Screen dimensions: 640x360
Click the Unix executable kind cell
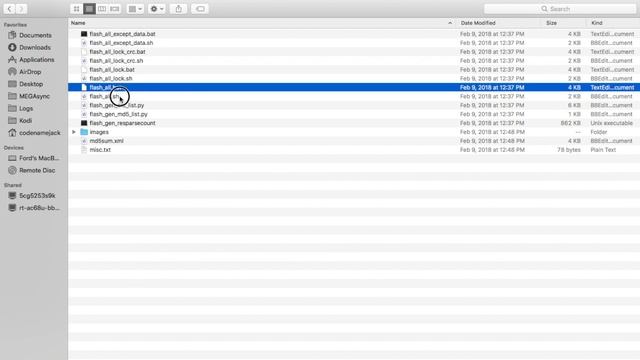(611, 123)
